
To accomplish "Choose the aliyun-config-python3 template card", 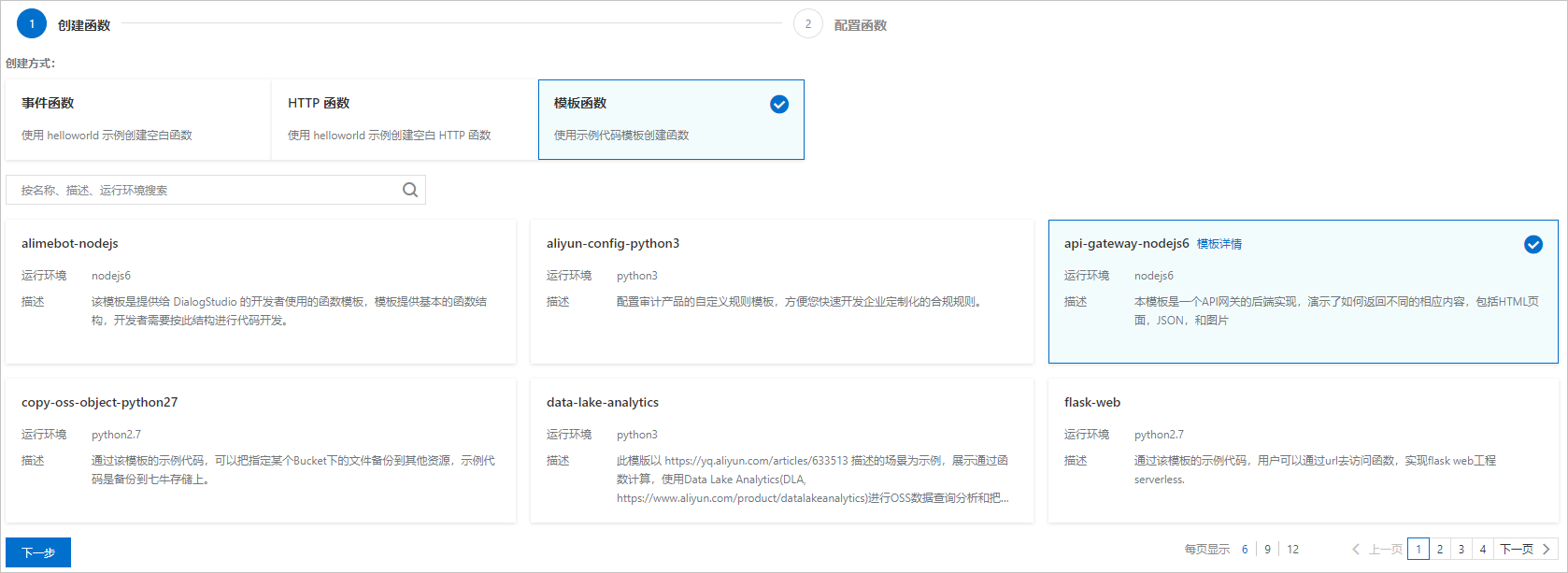I will coord(782,292).
